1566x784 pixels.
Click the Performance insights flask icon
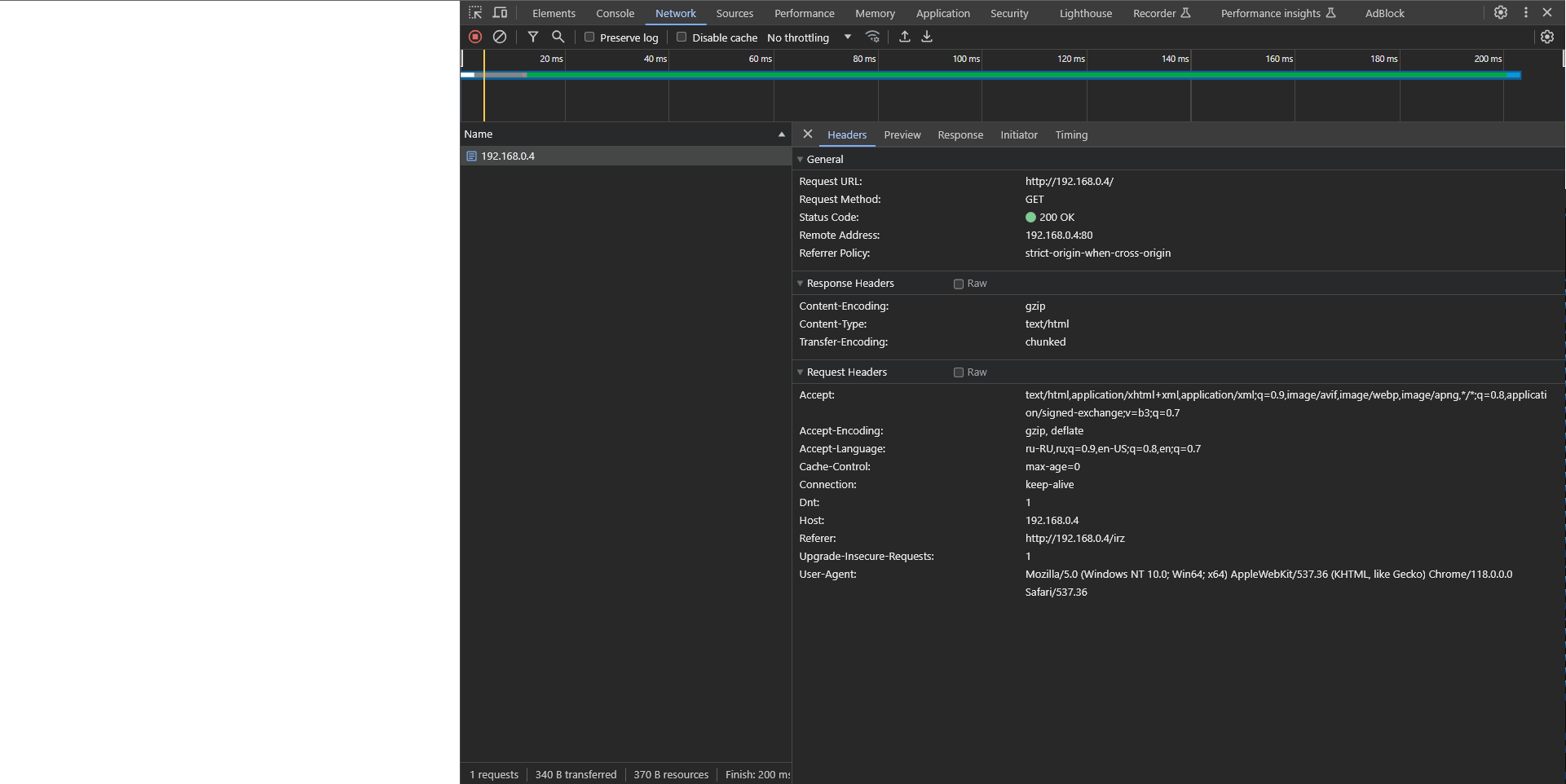[1331, 13]
